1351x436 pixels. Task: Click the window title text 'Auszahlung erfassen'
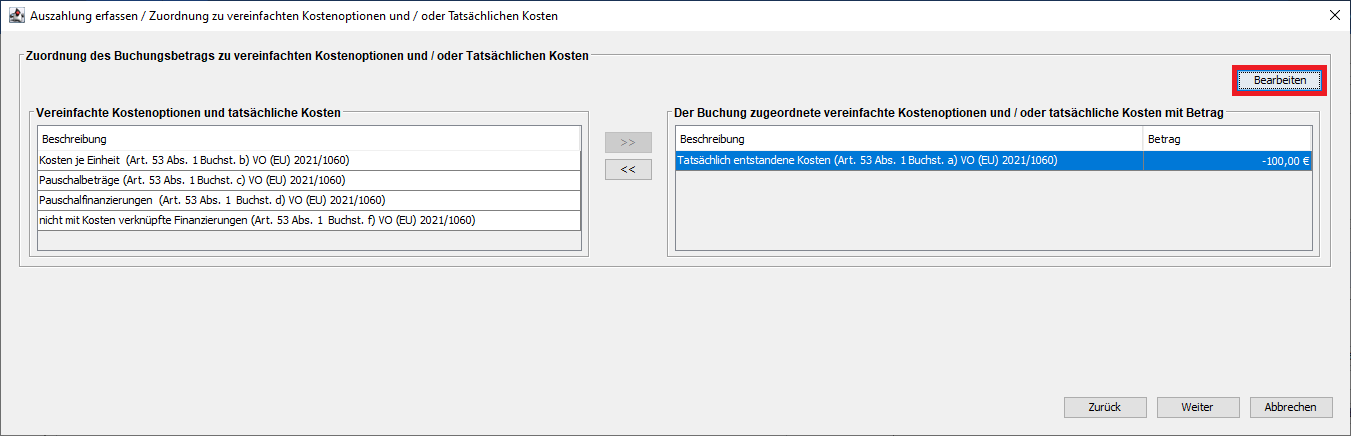click(x=88, y=16)
